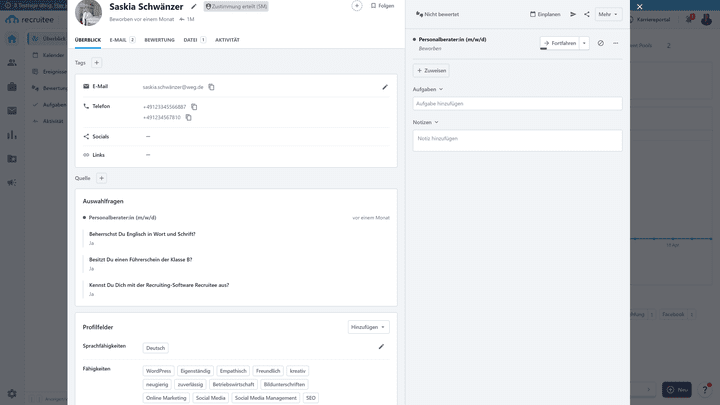Image resolution: width=720 pixels, height=405 pixels.
Task: Open the megaphone icon in sidebar
Action: coord(12,182)
